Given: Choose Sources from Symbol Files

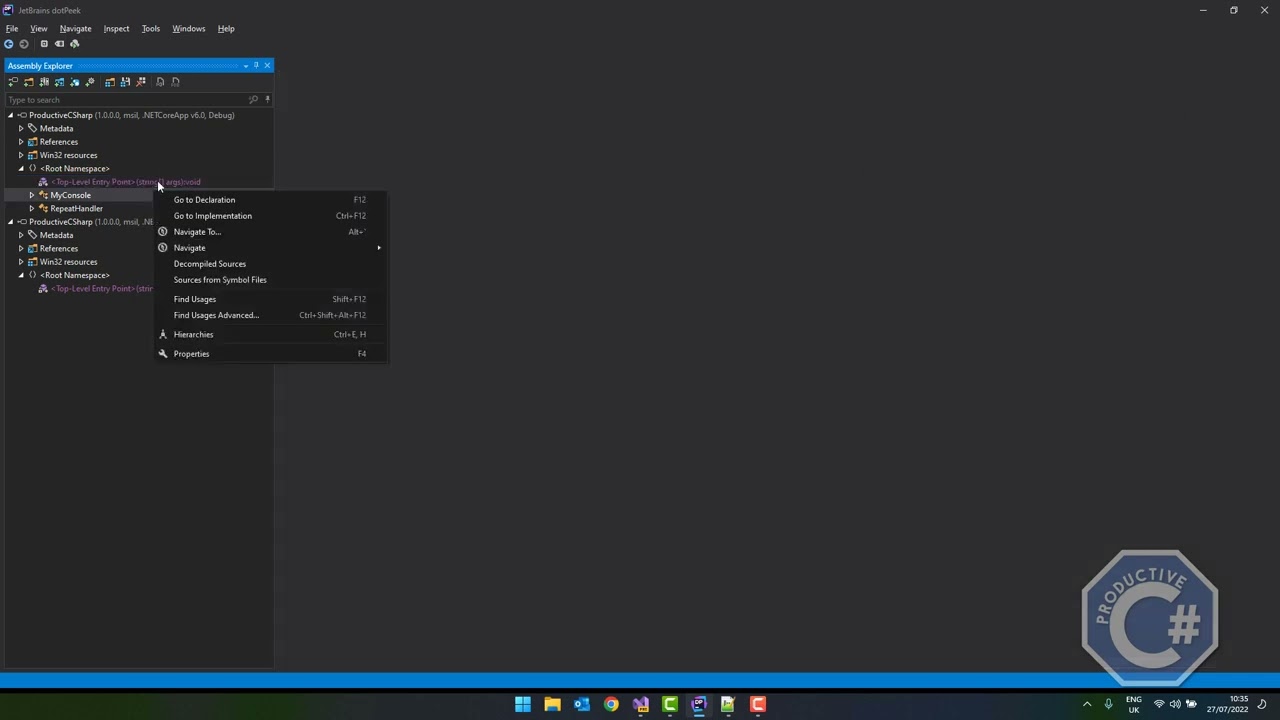Looking at the screenshot, I should tap(270, 280).
